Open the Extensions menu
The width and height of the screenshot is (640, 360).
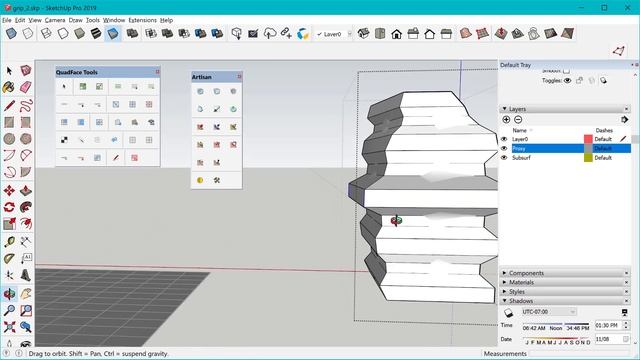pos(142,20)
